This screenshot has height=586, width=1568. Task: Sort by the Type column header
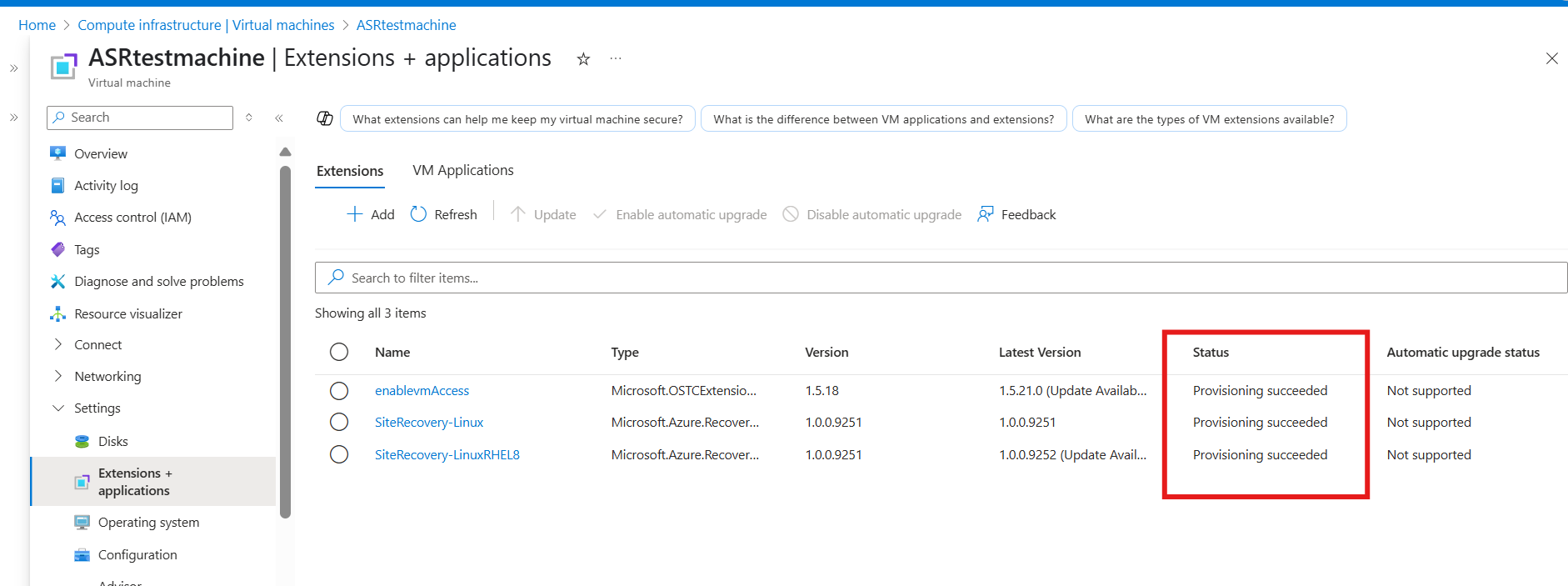[625, 353]
